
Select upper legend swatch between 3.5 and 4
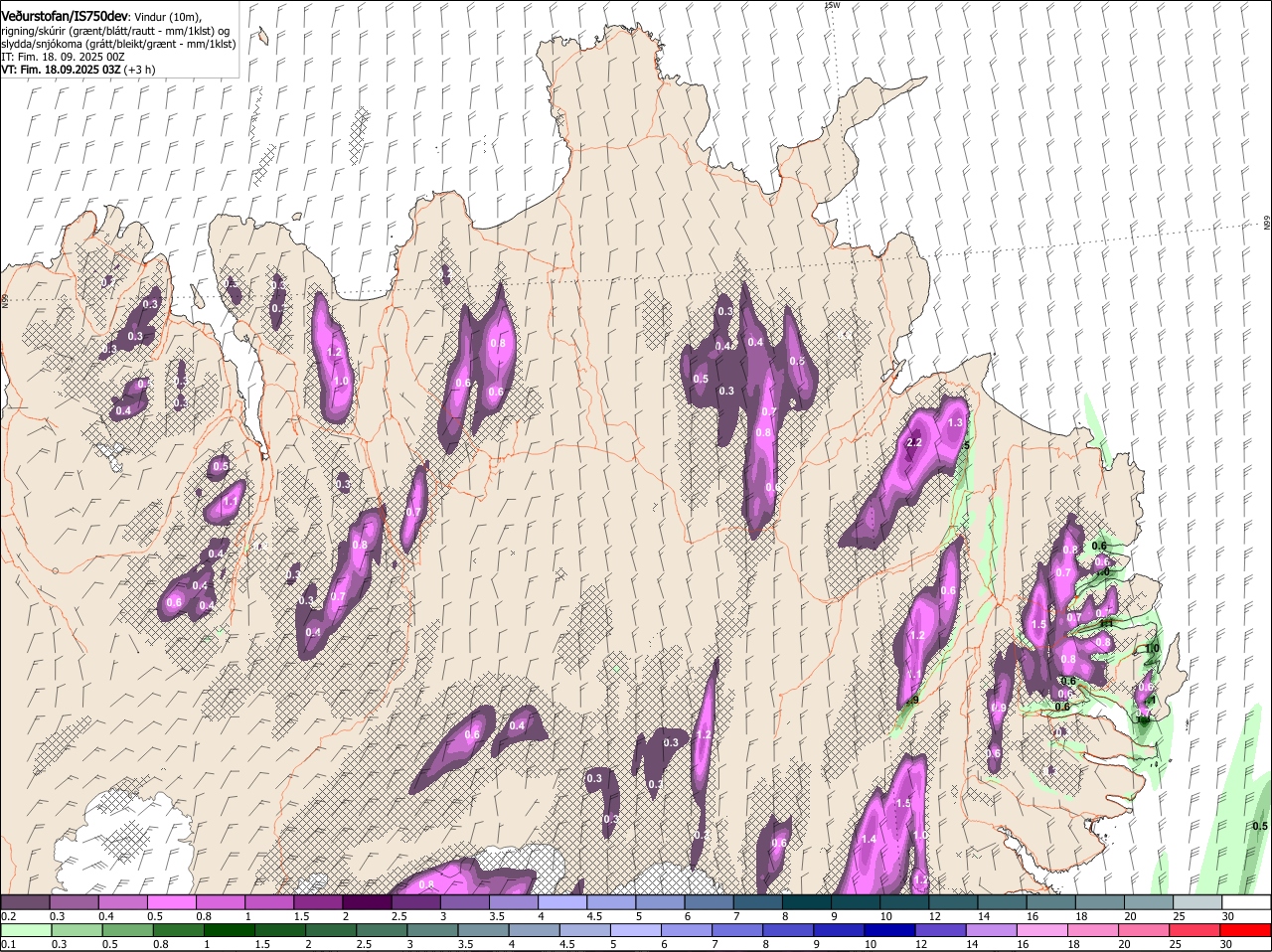[513, 901]
